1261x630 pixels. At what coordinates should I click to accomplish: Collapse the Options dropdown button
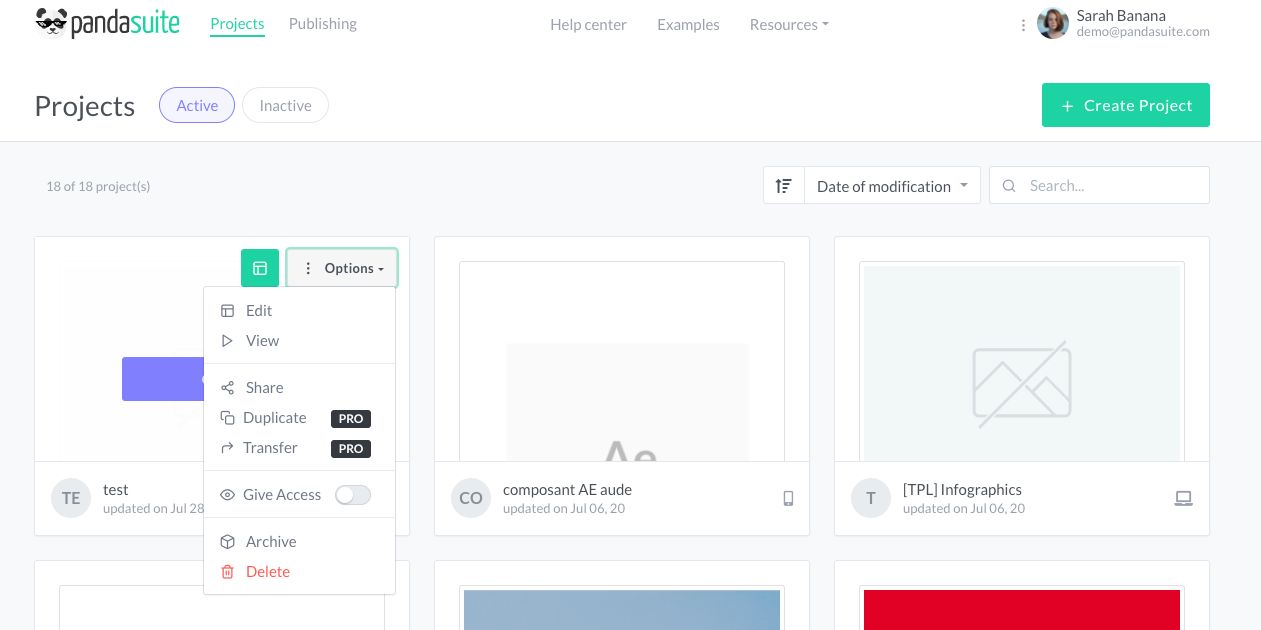(343, 268)
